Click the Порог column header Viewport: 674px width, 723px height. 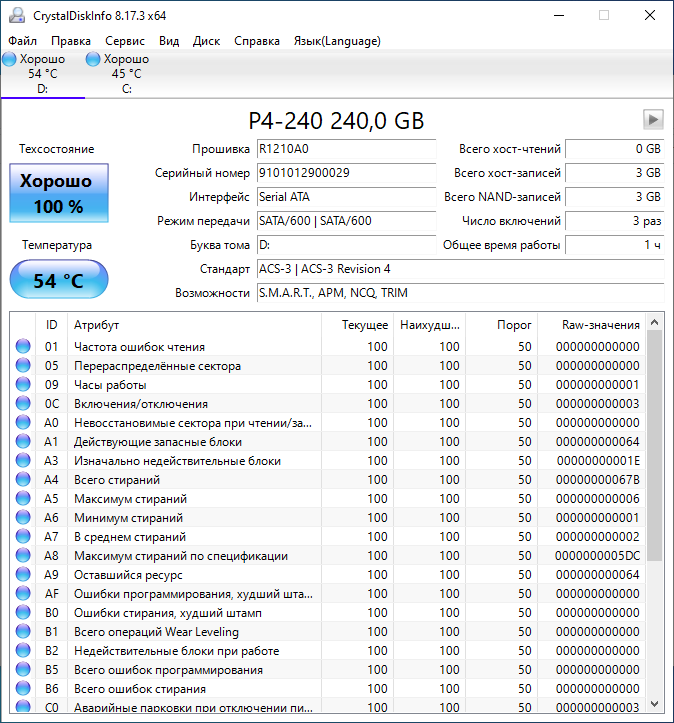tap(502, 325)
